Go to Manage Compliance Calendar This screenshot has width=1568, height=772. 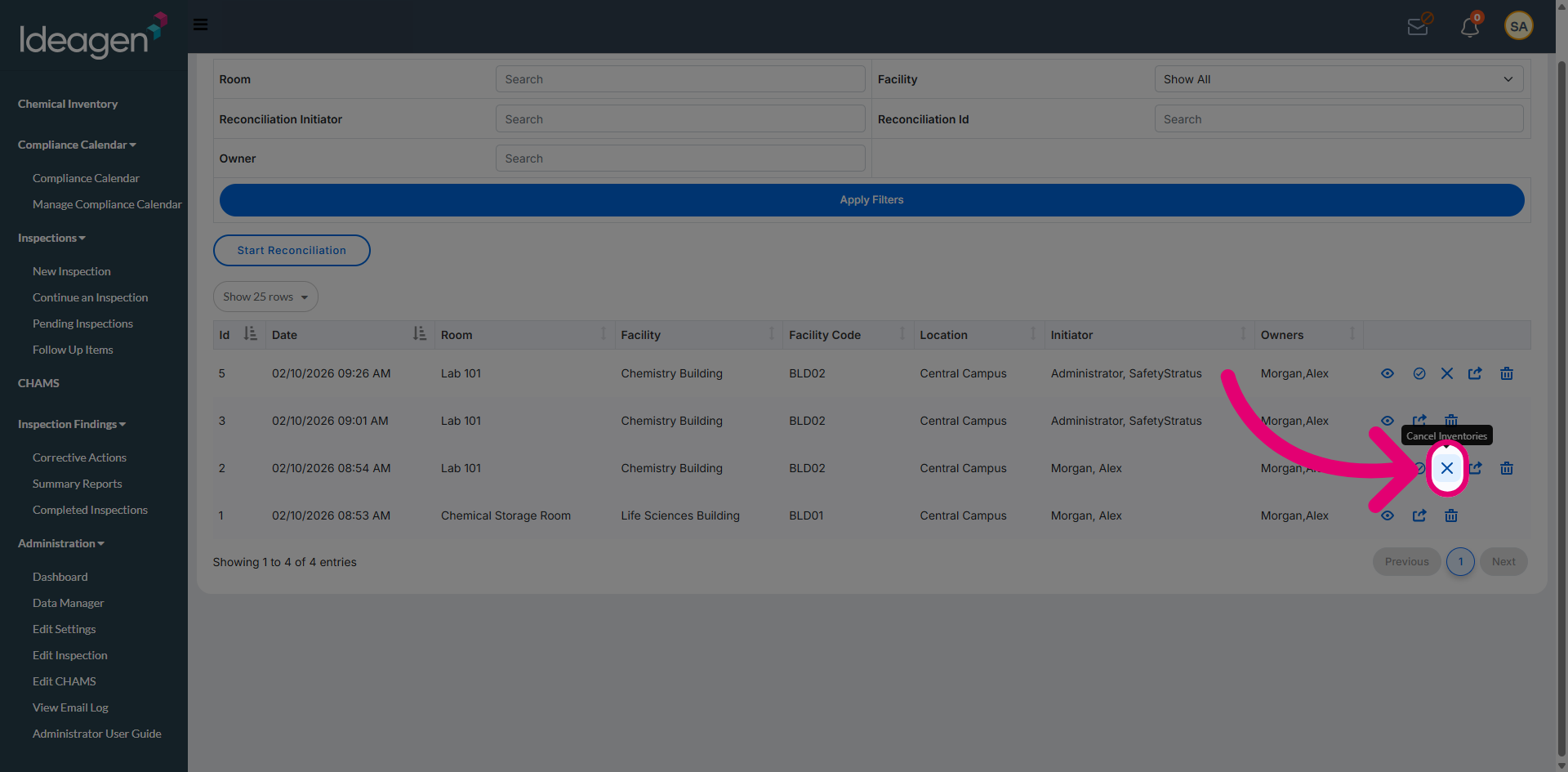click(x=107, y=204)
